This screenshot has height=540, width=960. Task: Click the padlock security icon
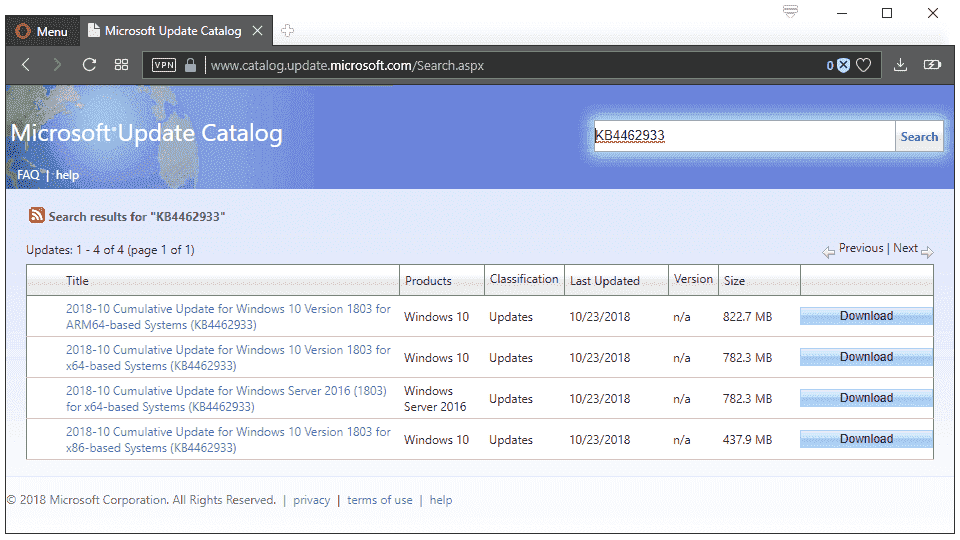pos(190,65)
